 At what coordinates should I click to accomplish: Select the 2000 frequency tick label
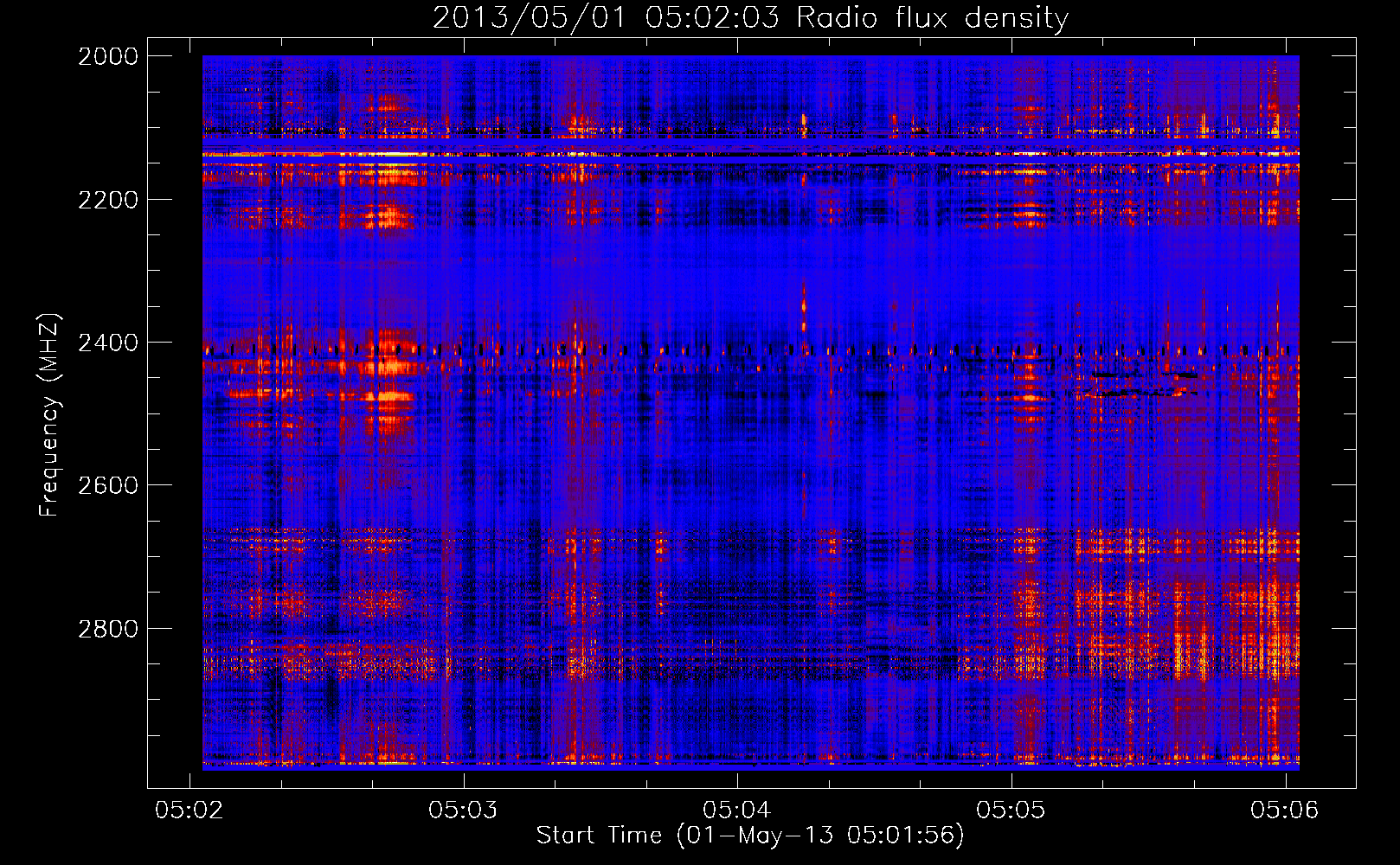pos(108,56)
